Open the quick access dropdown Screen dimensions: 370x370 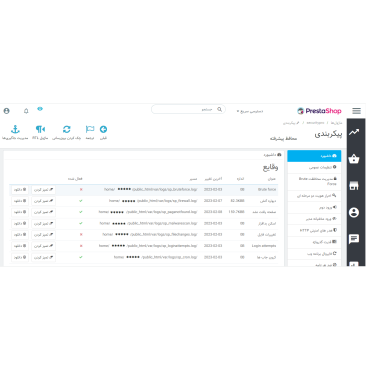(x=250, y=111)
